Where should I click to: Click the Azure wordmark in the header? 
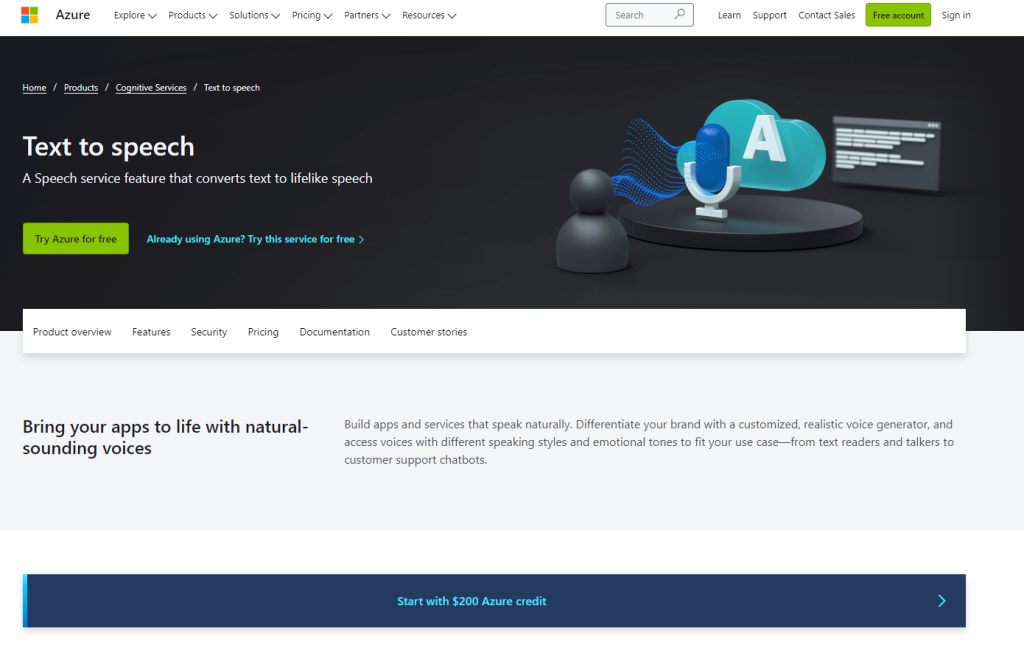click(73, 15)
